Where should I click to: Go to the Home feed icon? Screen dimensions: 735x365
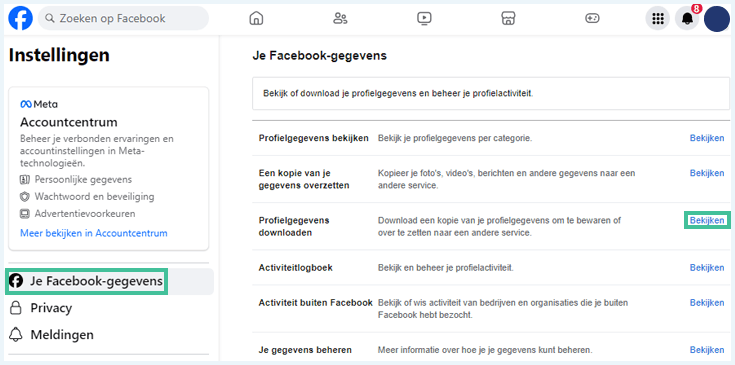pyautogui.click(x=256, y=18)
